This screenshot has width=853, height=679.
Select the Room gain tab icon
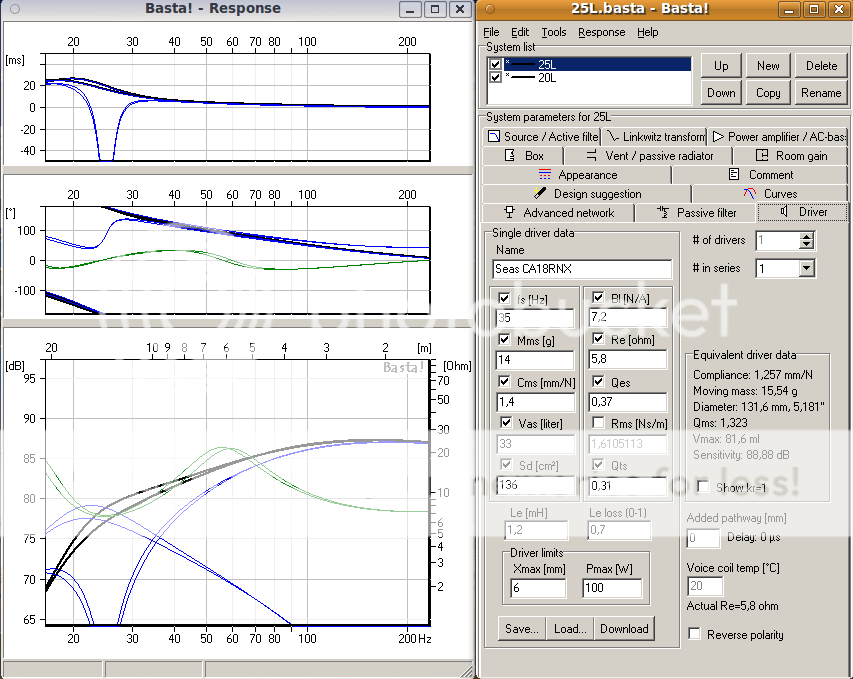coord(763,156)
